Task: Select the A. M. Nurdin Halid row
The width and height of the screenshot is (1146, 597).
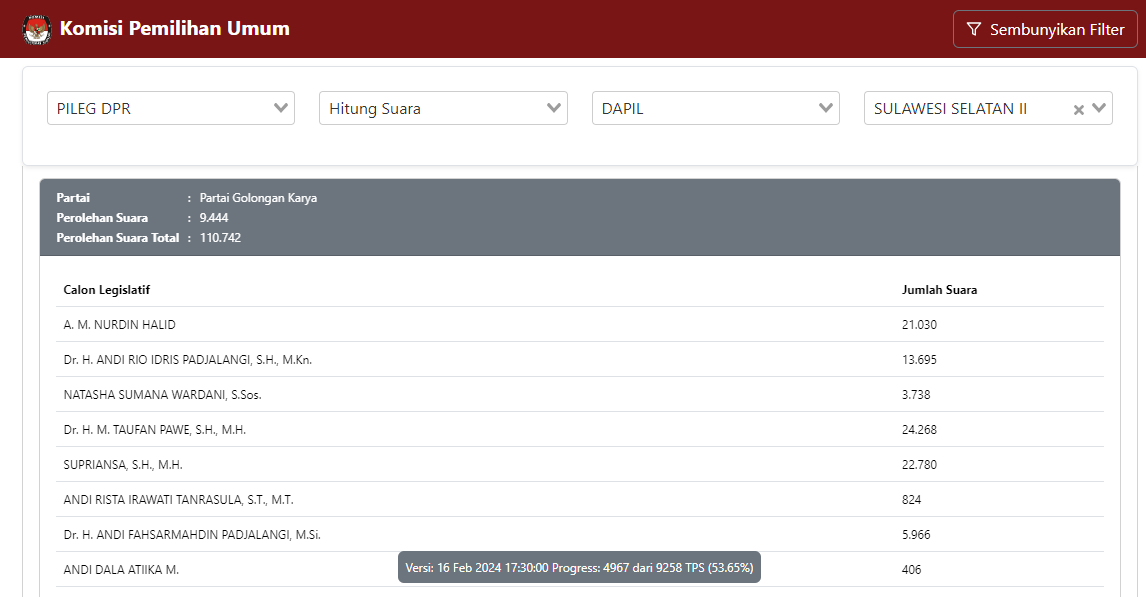Action: (120, 325)
